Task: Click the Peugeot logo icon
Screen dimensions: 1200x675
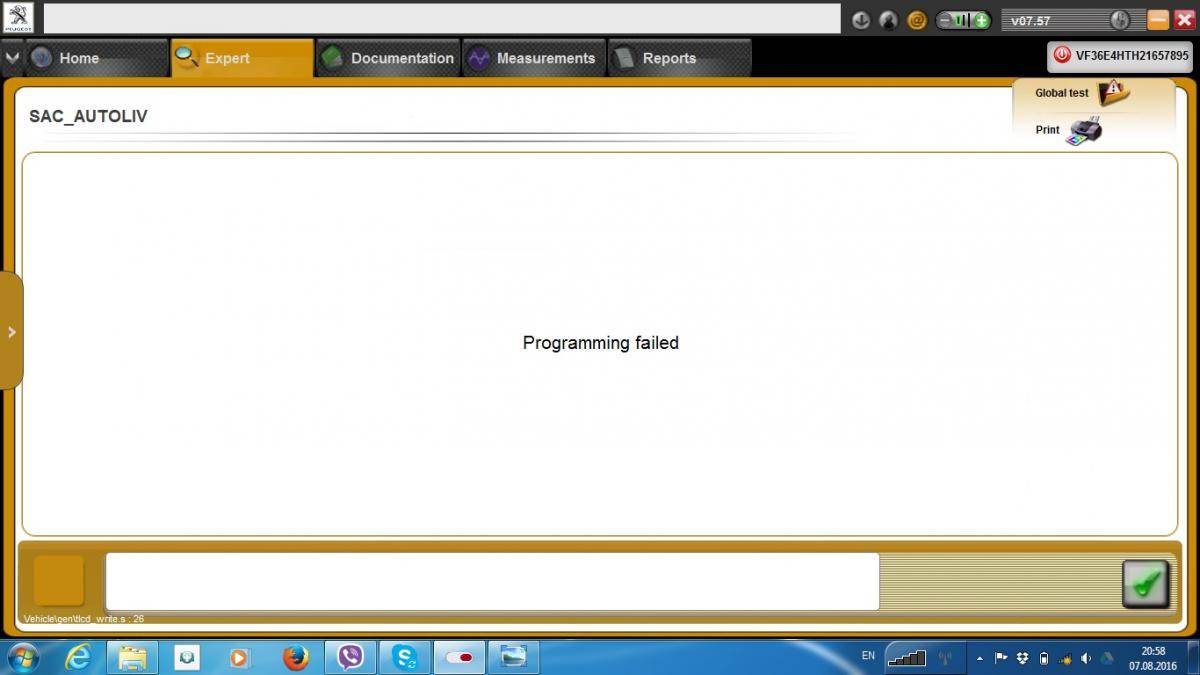Action: [x=19, y=18]
